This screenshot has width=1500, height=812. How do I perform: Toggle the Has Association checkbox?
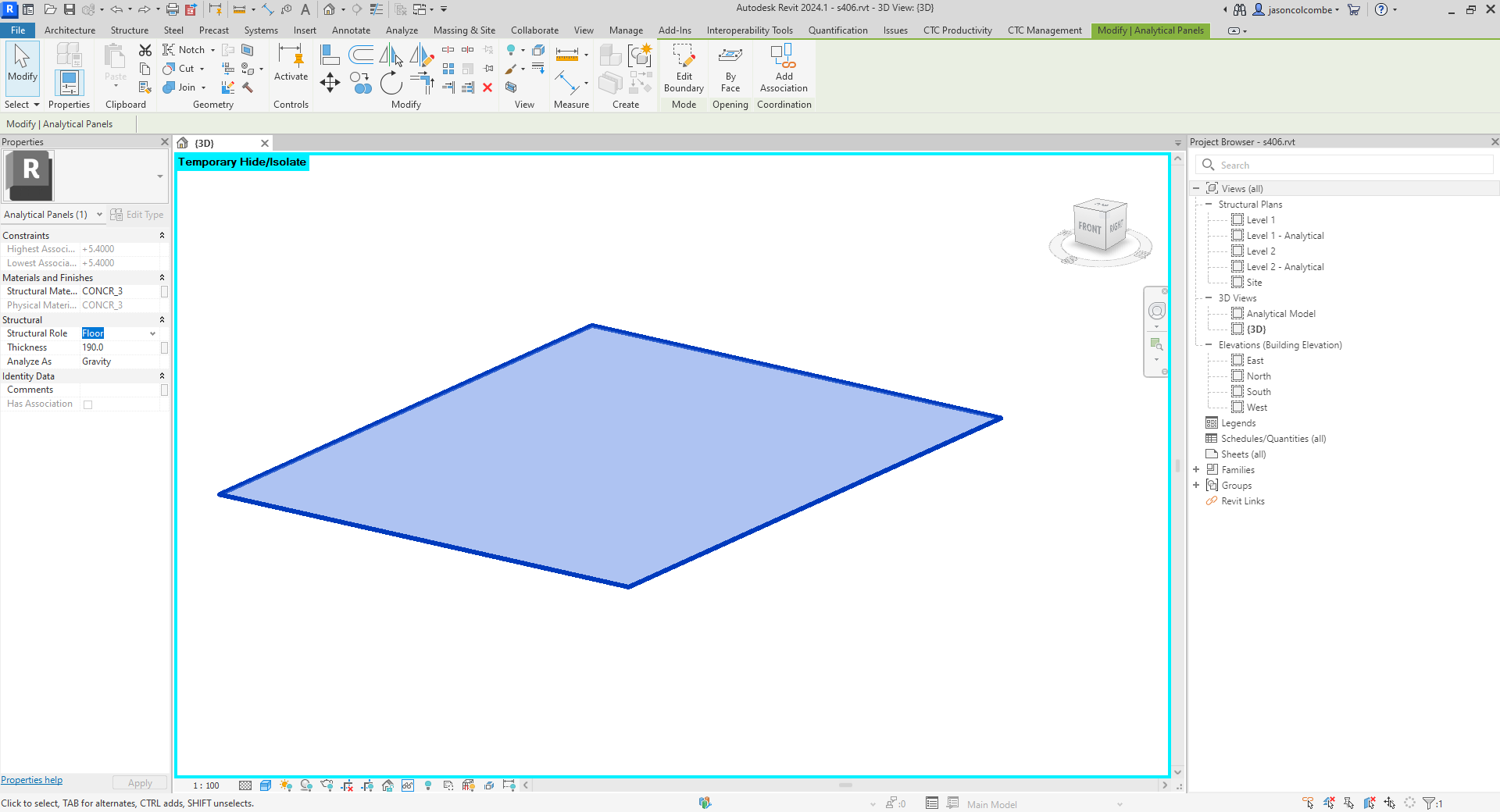tap(87, 404)
